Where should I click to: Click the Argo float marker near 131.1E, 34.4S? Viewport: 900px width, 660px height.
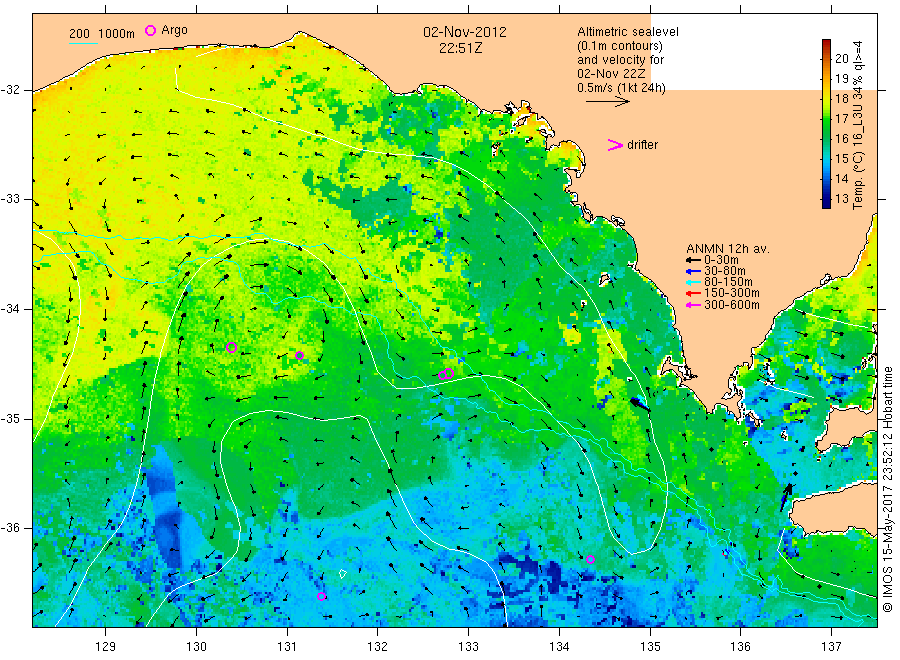tap(299, 356)
